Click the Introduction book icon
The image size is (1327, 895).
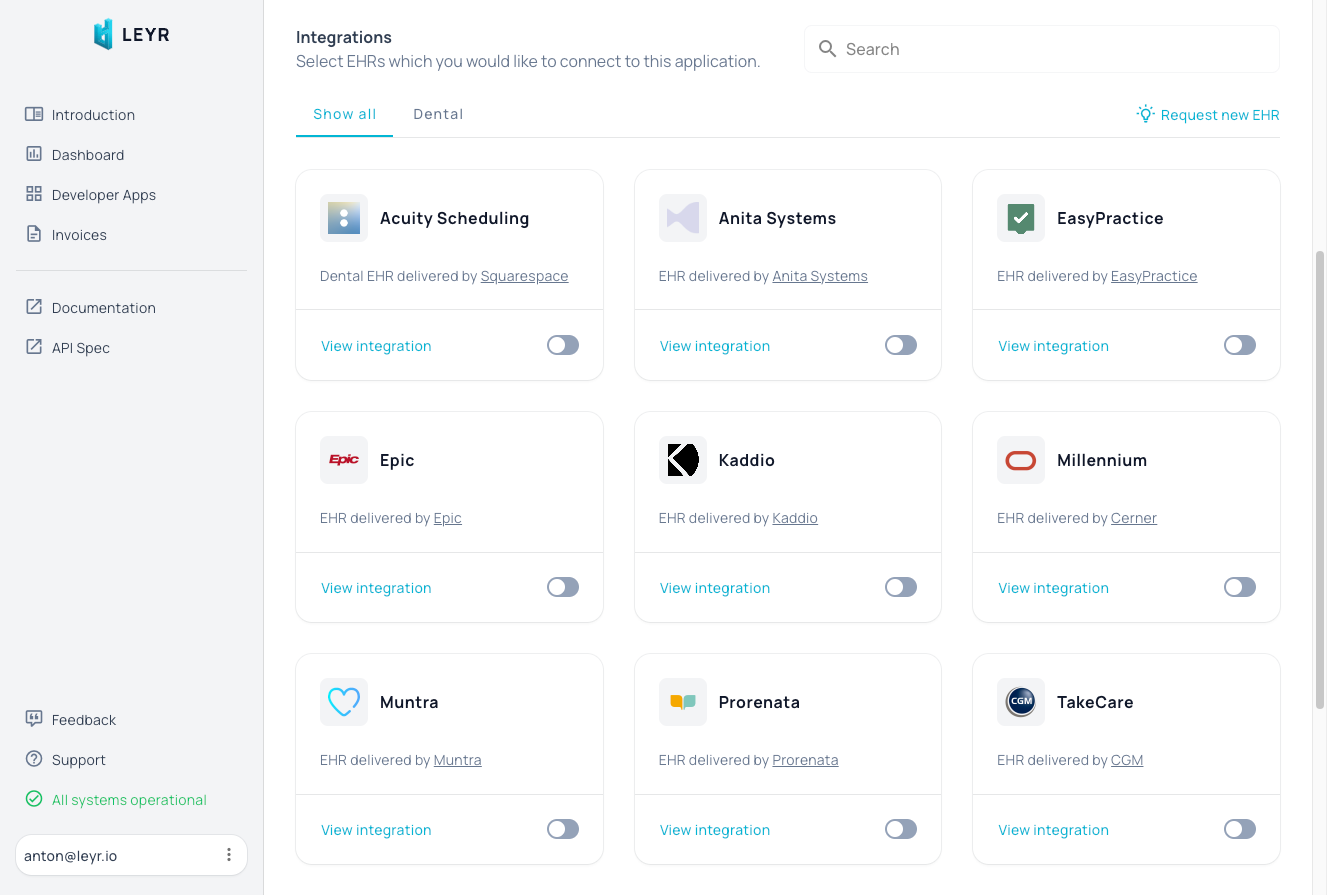[34, 114]
